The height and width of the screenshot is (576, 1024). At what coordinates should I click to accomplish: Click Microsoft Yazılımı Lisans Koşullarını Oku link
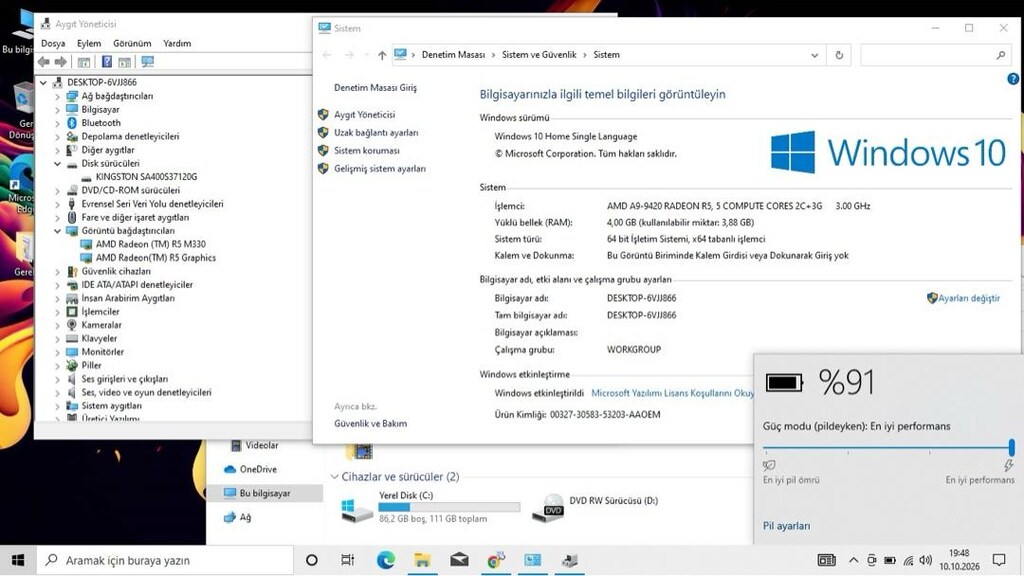pos(672,393)
